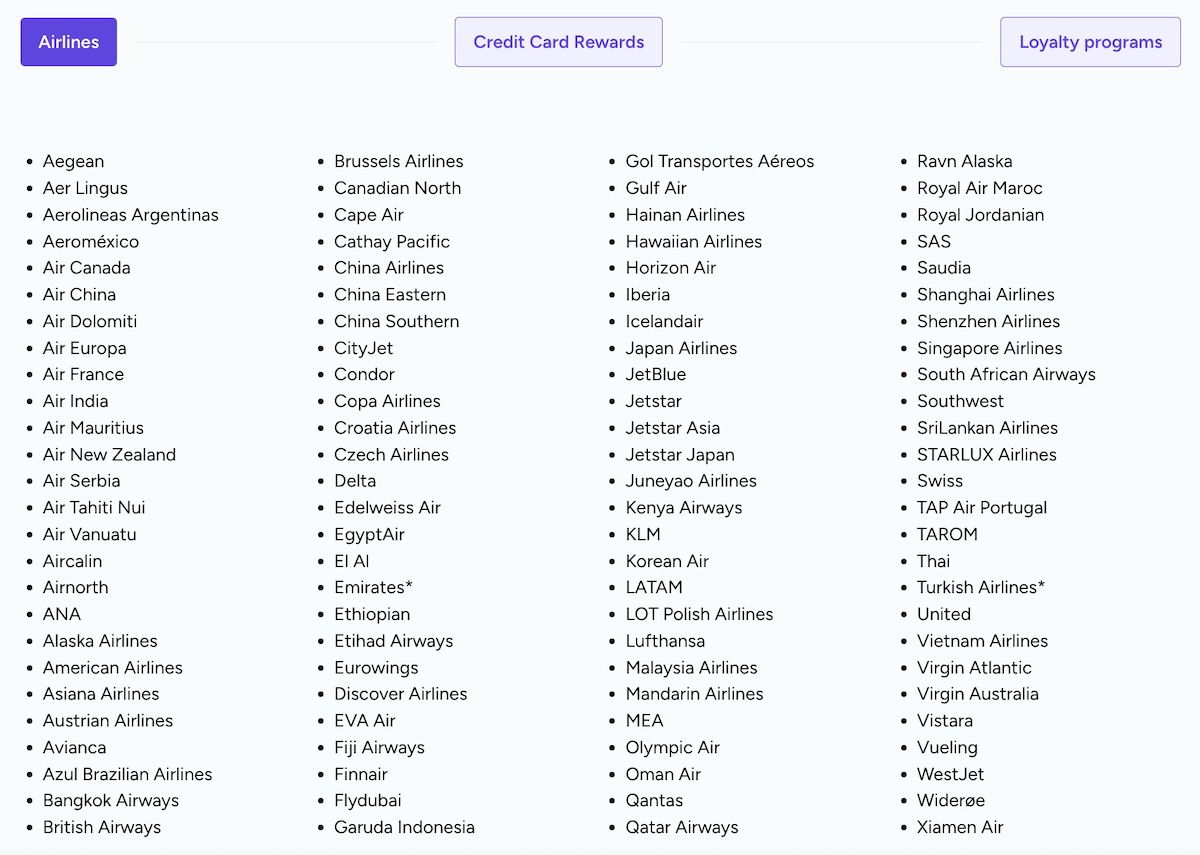Select Garuda Indonesia entry
This screenshot has height=855, width=1200.
coord(404,827)
